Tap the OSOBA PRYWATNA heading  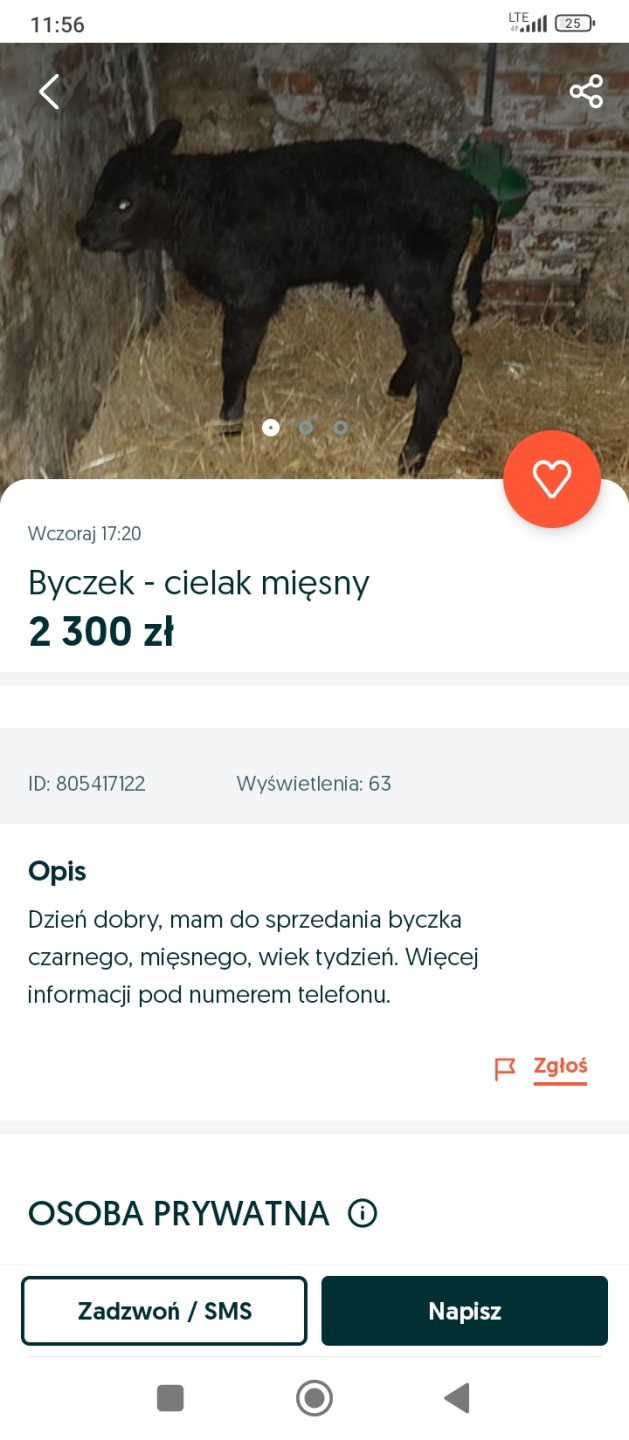pos(178,1214)
